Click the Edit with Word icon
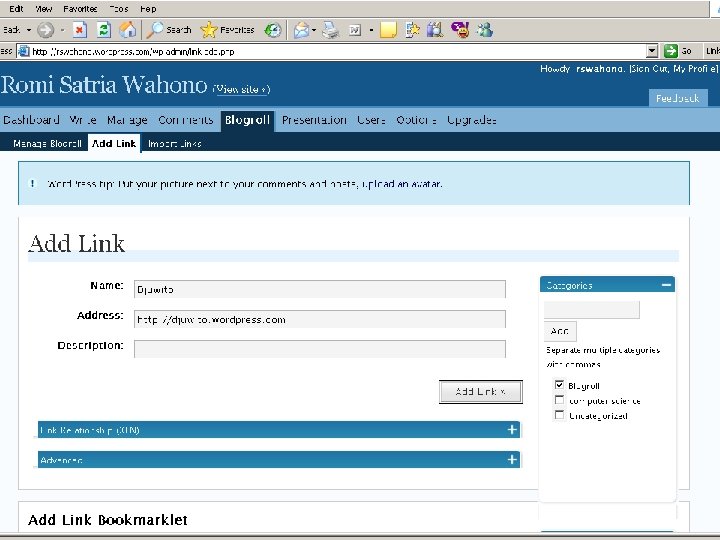 point(354,30)
